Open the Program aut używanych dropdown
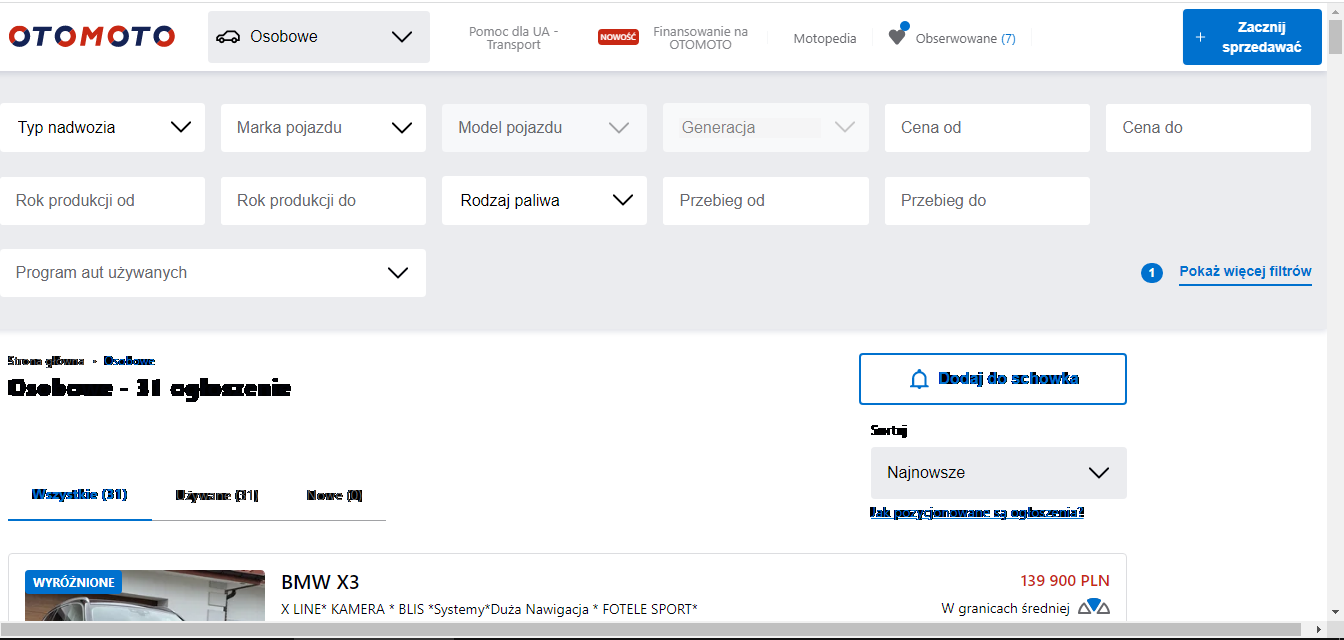 click(x=213, y=273)
